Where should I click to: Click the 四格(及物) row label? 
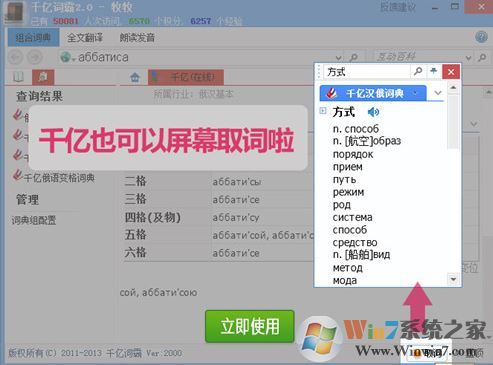click(152, 217)
